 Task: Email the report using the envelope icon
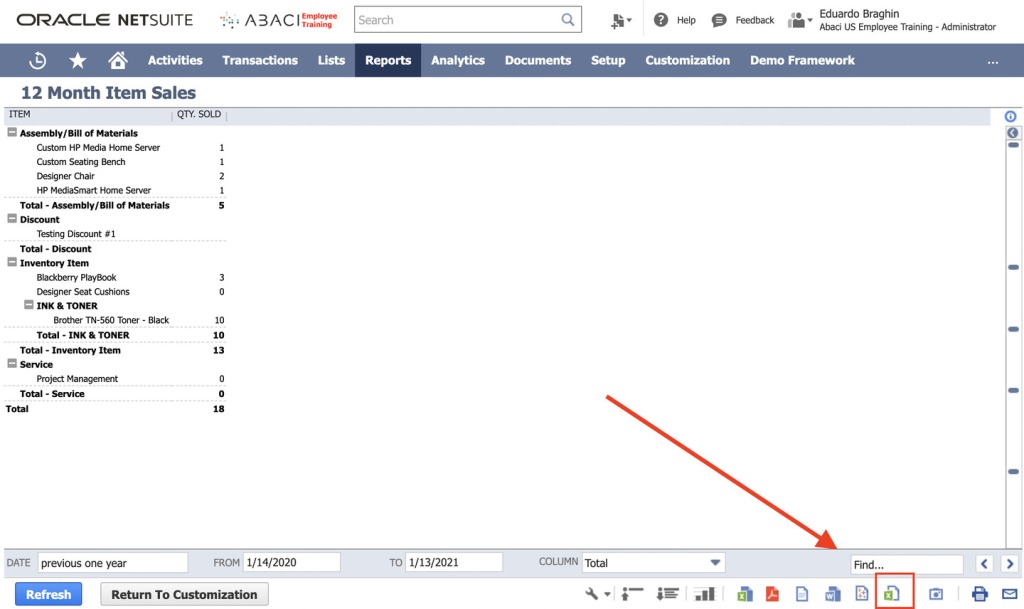tap(1009, 594)
